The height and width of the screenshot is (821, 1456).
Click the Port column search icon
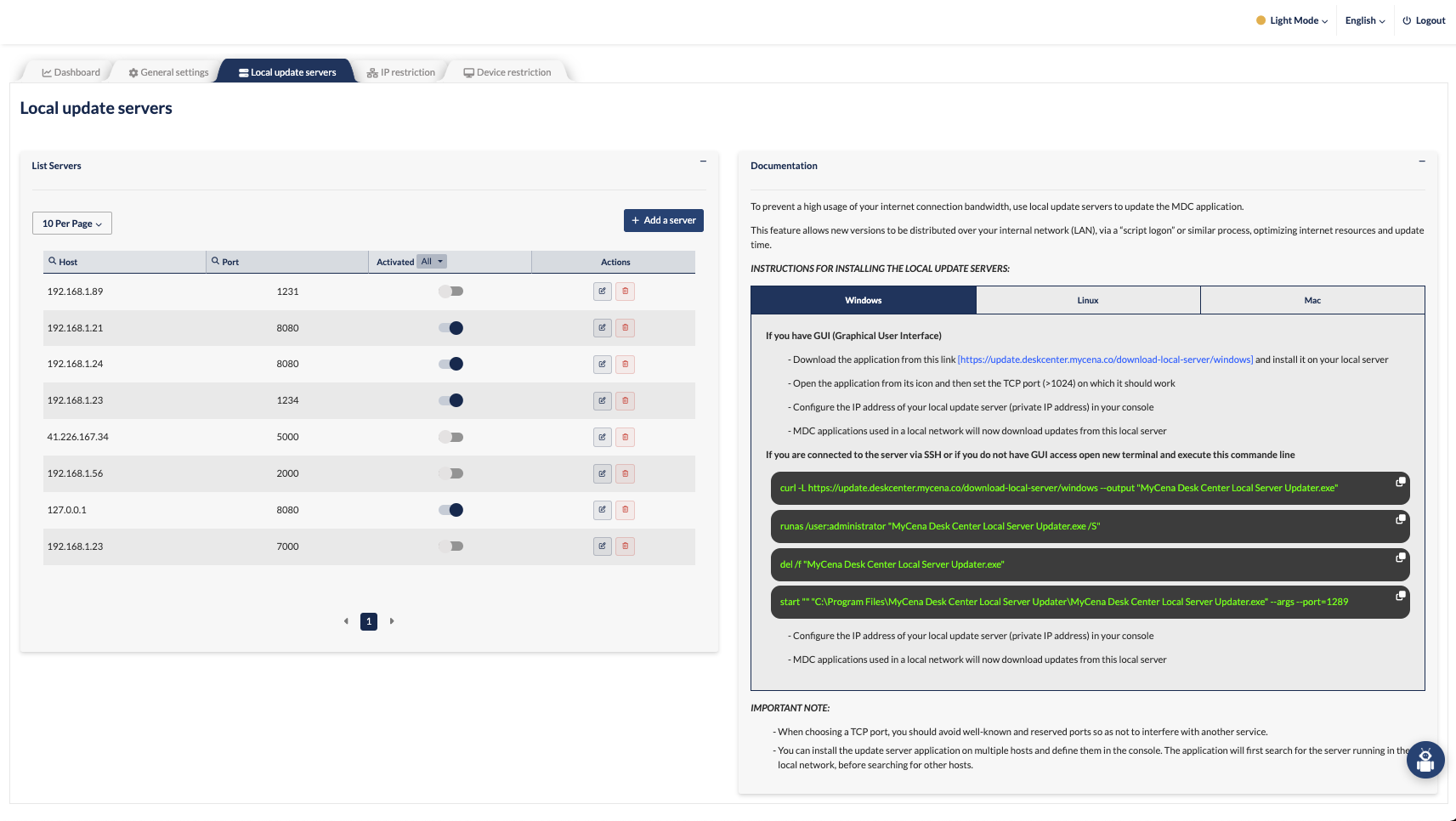216,261
